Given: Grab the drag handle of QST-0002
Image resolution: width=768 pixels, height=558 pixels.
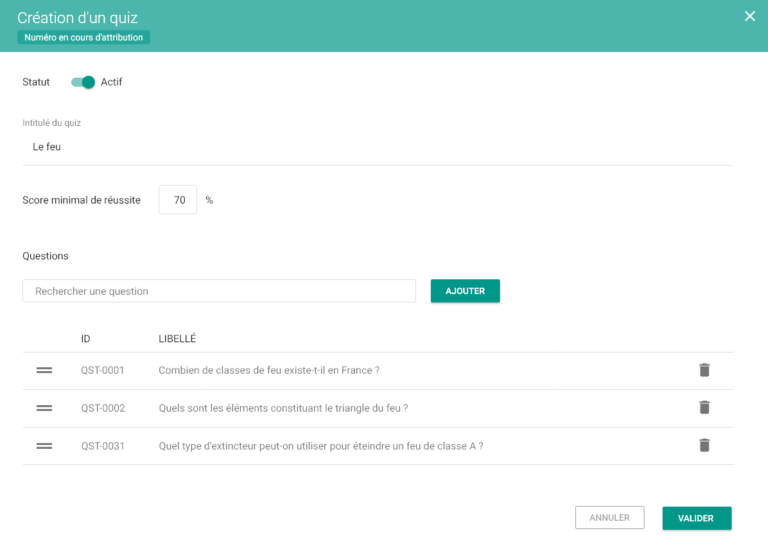Looking at the screenshot, I should tap(44, 408).
